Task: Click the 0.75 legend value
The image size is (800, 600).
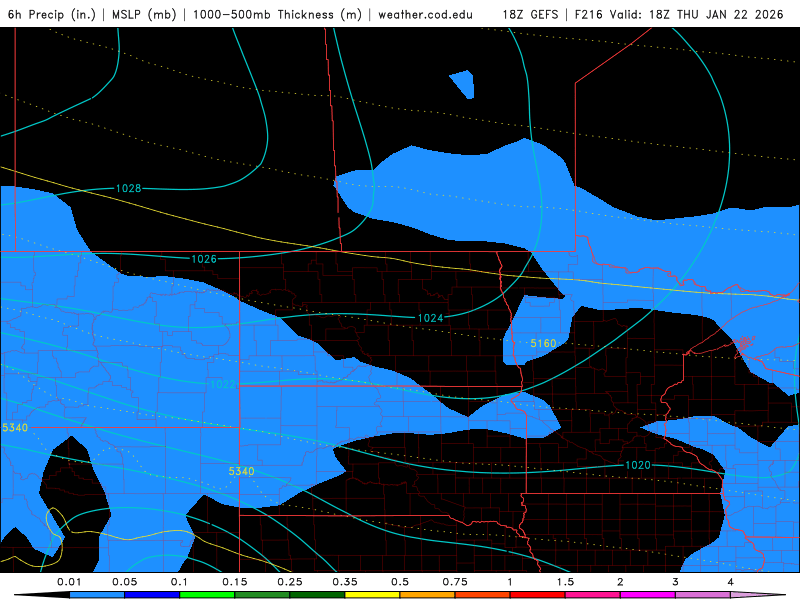Action: [x=455, y=582]
